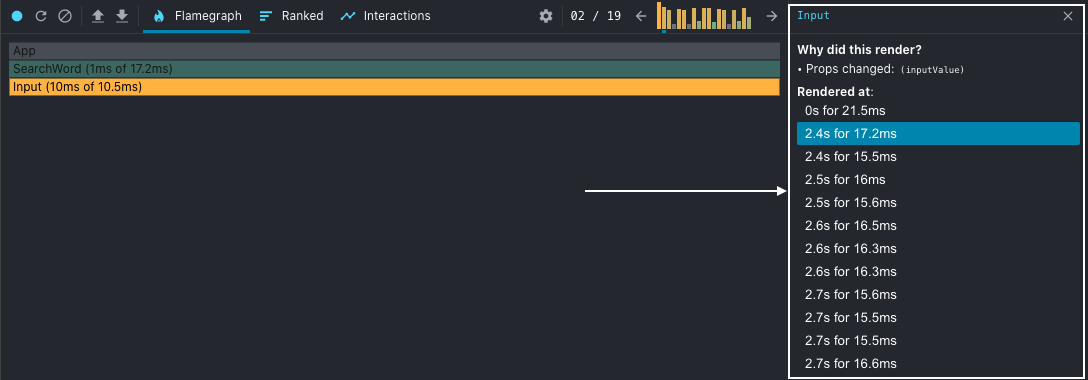Click the commit counter 02 / 19
The height and width of the screenshot is (380, 1088).
pyautogui.click(x=595, y=16)
